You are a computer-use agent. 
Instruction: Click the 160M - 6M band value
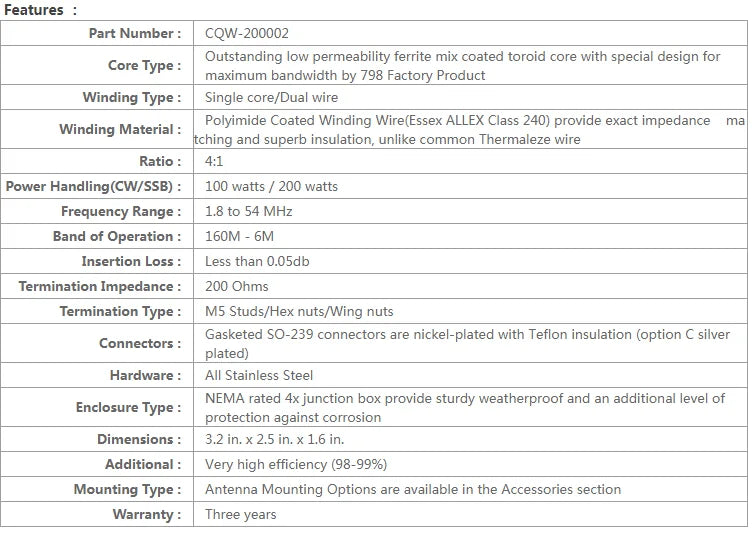(240, 236)
